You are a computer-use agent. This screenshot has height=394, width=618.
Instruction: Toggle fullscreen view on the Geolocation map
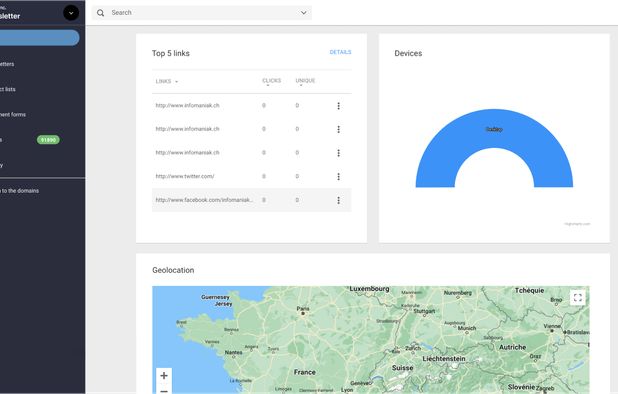578,297
